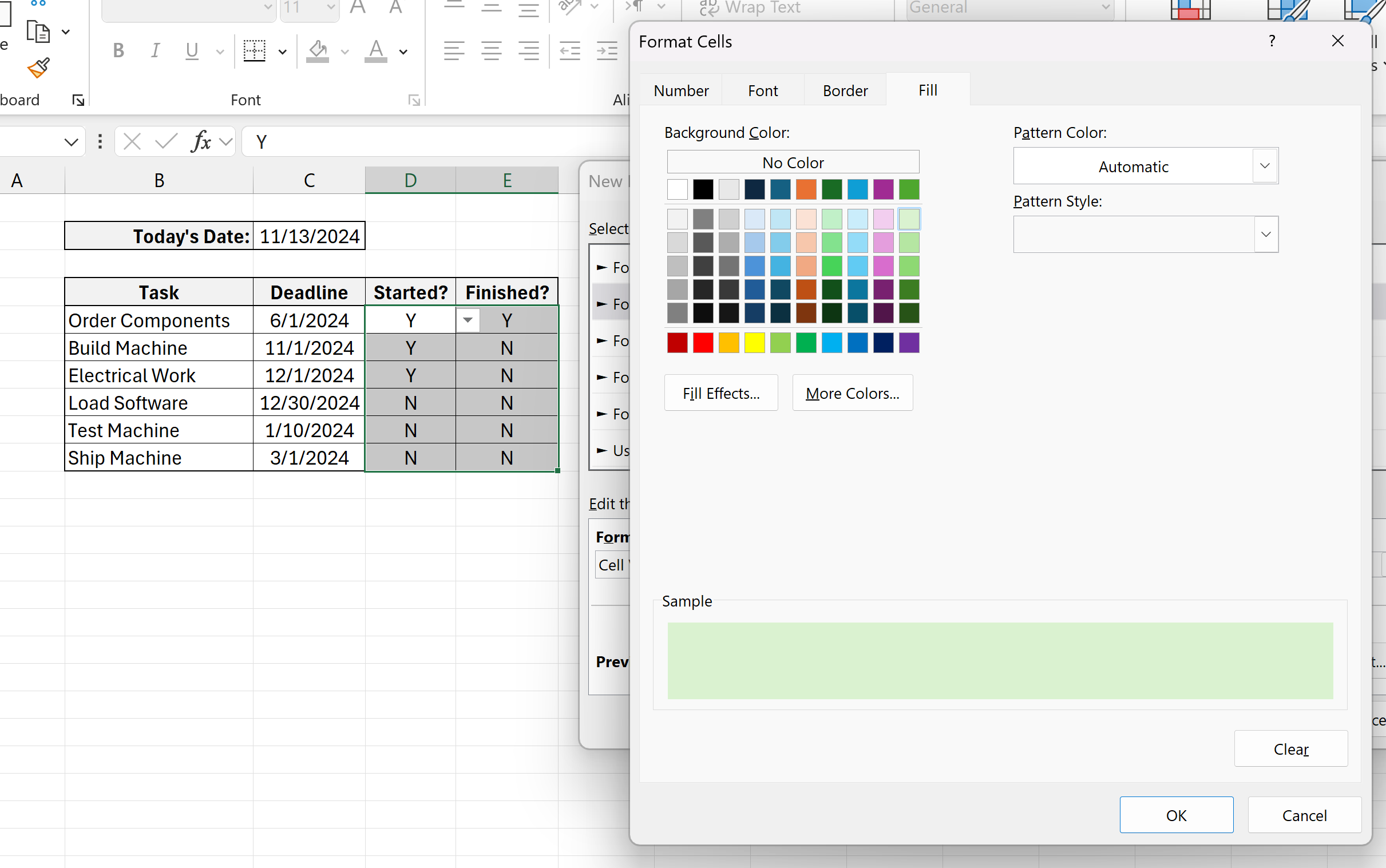Click the Align Right icon
This screenshot has width=1386, height=868.
528,50
